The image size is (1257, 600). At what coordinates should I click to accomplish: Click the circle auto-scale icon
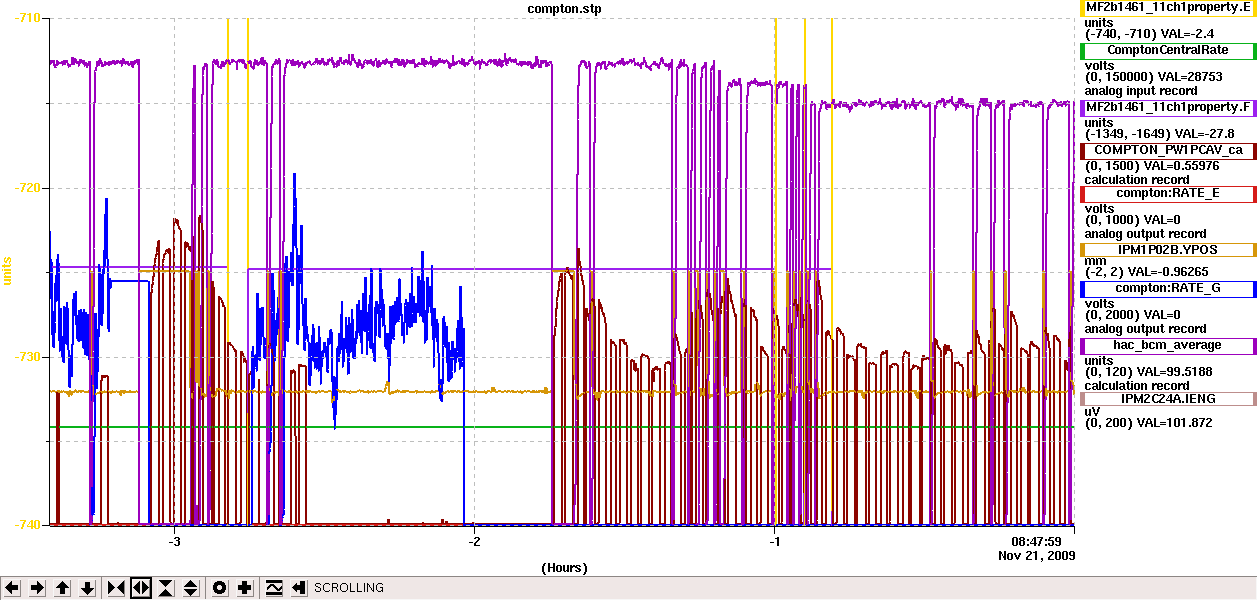click(x=220, y=588)
